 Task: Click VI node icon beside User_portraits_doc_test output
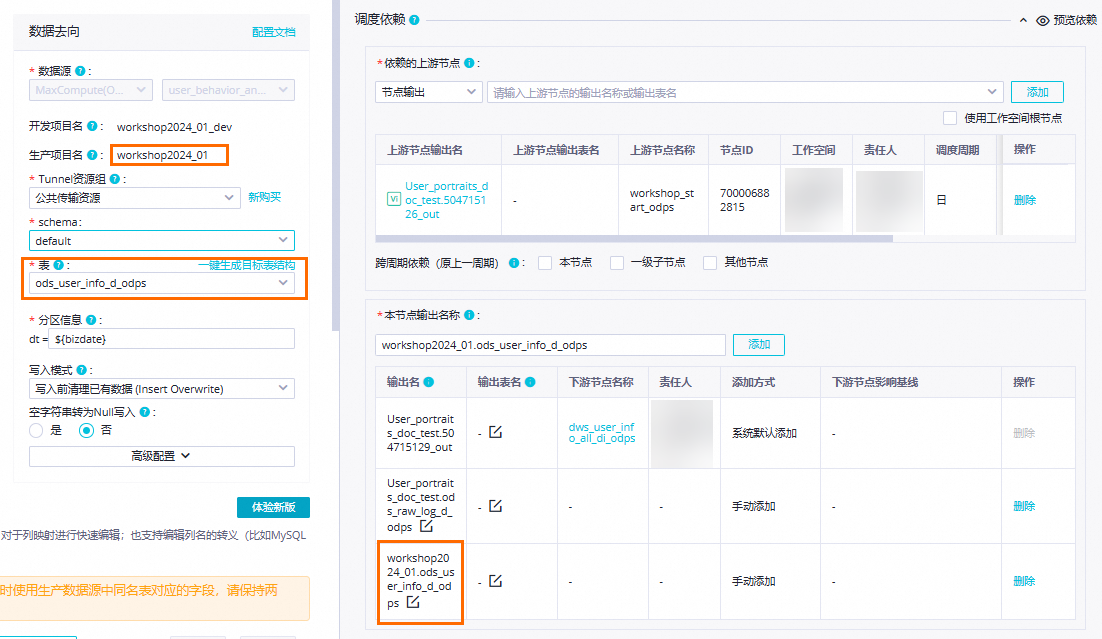(394, 200)
